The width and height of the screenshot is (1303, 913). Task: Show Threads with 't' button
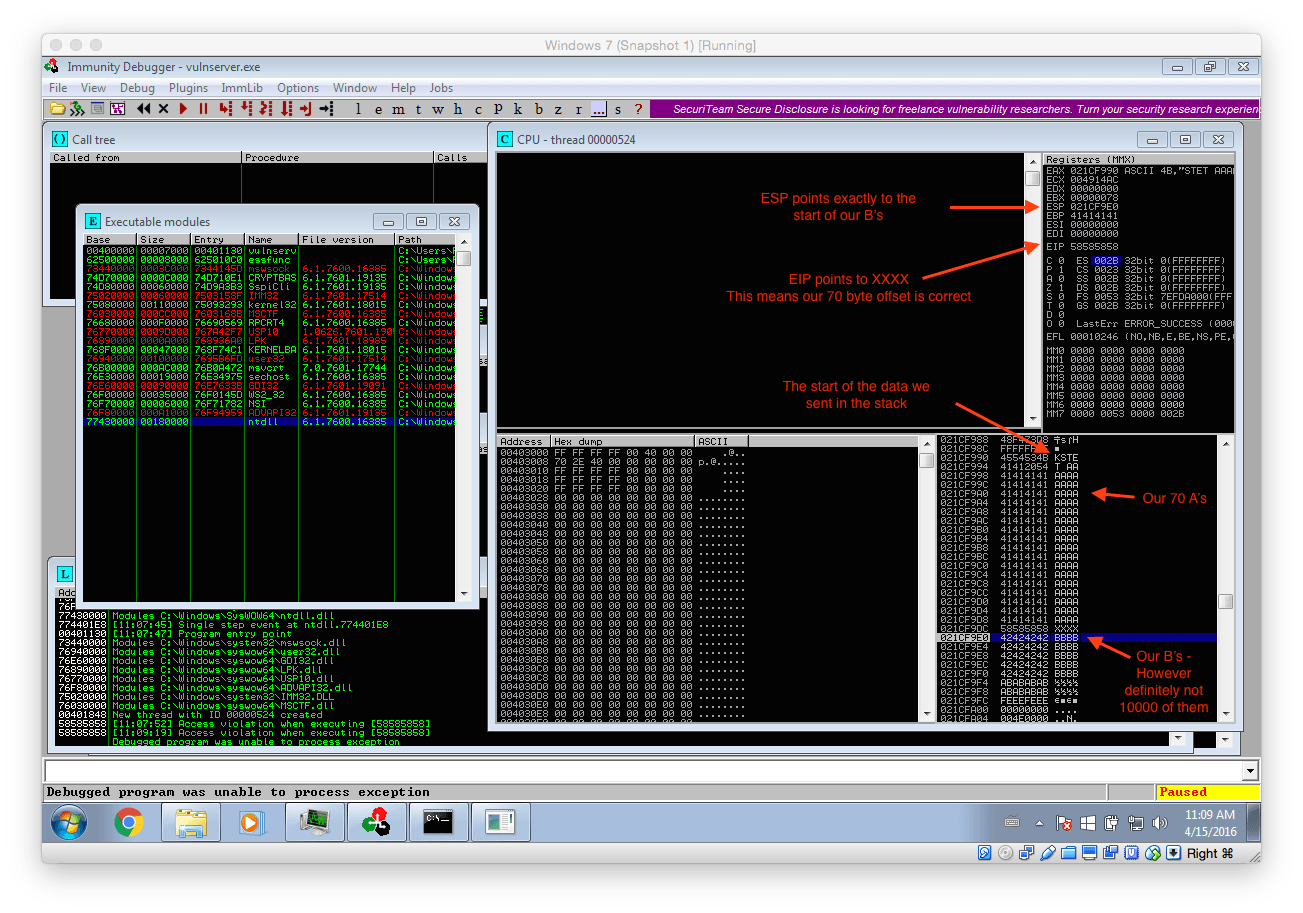click(418, 109)
